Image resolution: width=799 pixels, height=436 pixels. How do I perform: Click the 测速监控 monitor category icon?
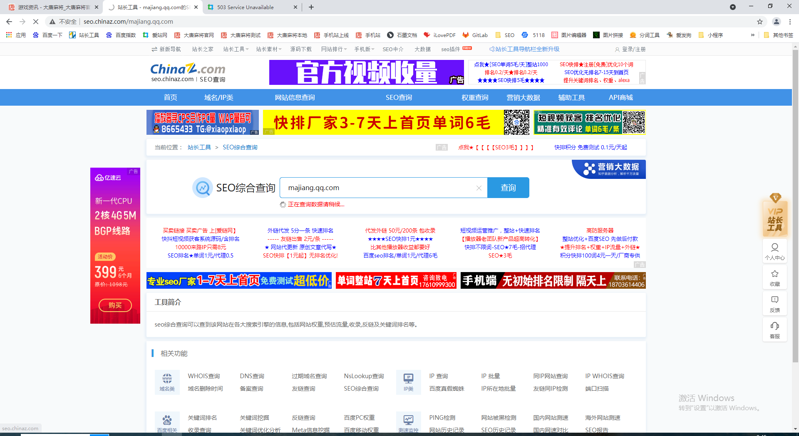click(x=408, y=423)
